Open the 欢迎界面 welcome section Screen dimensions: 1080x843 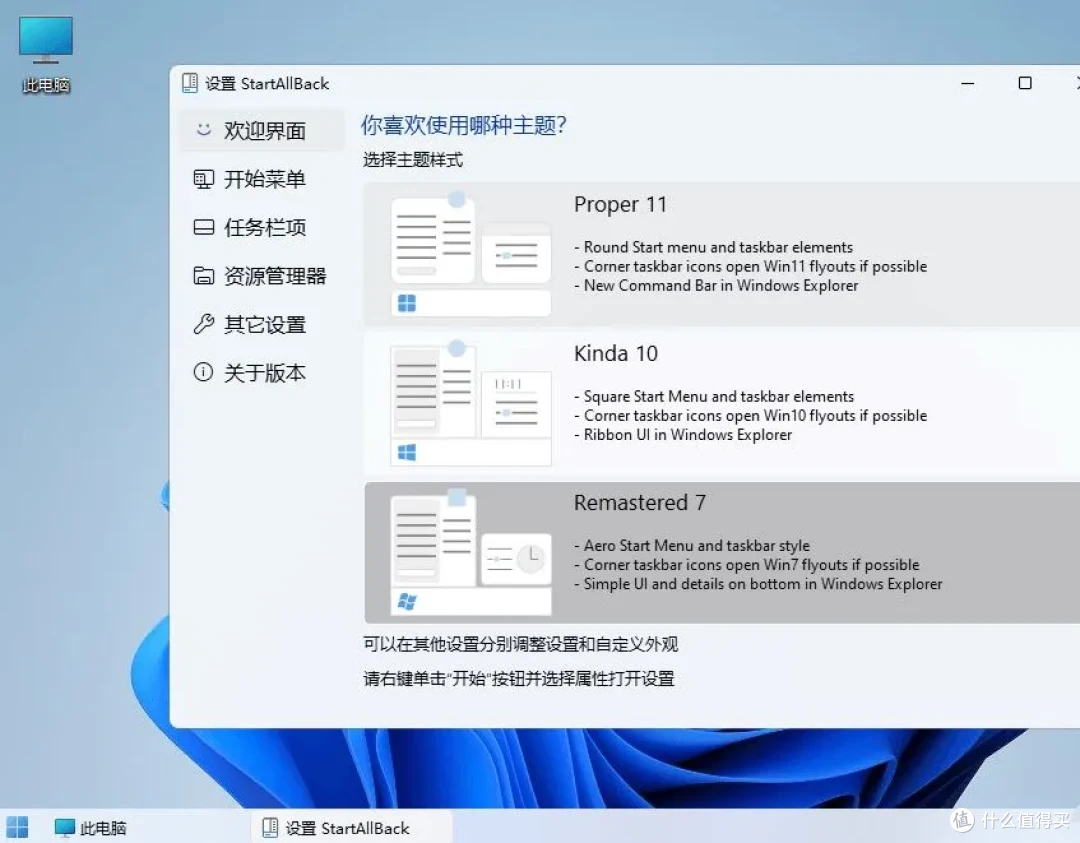(262, 130)
